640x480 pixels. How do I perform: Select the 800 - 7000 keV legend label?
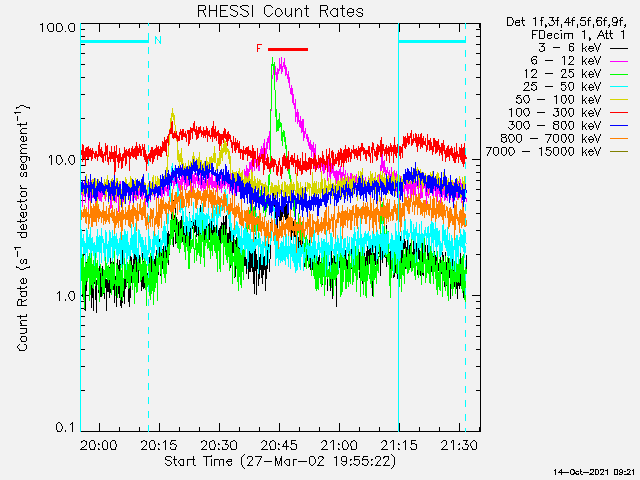[551, 139]
